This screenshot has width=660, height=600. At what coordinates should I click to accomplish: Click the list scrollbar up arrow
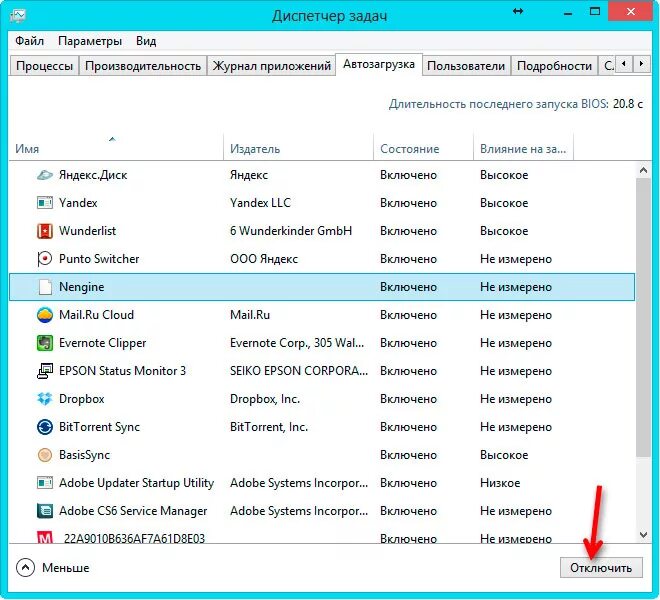coord(643,170)
